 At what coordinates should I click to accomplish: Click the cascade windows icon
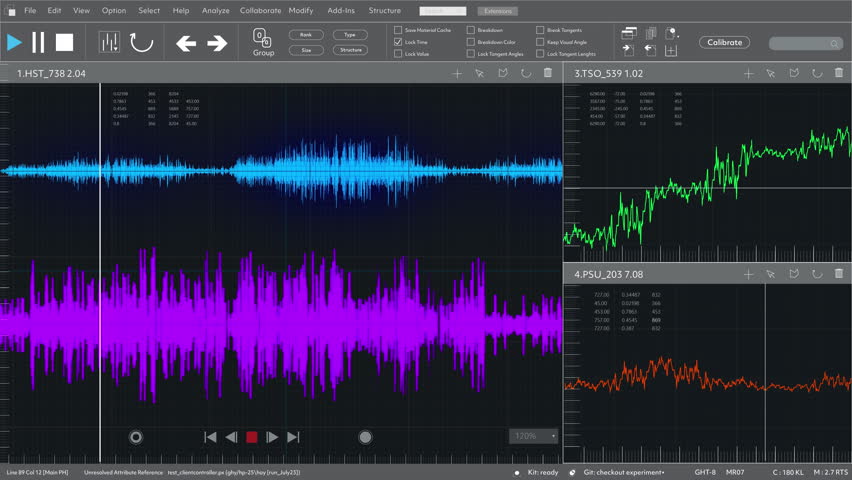[629, 33]
